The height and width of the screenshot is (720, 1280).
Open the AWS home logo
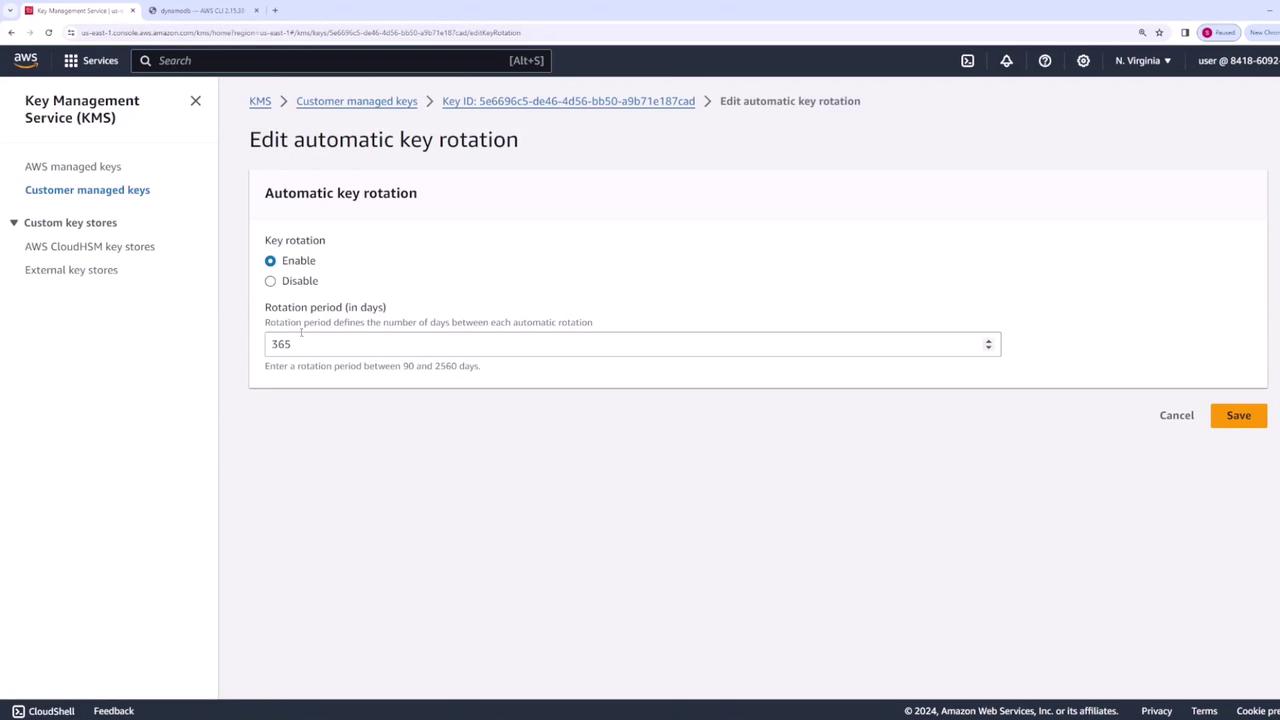click(26, 60)
